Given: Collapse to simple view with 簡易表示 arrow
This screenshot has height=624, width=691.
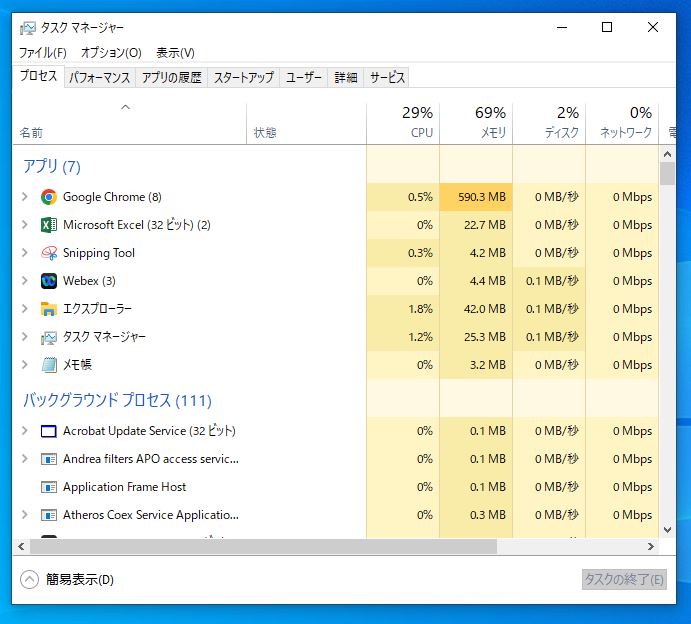Looking at the screenshot, I should tap(29, 579).
